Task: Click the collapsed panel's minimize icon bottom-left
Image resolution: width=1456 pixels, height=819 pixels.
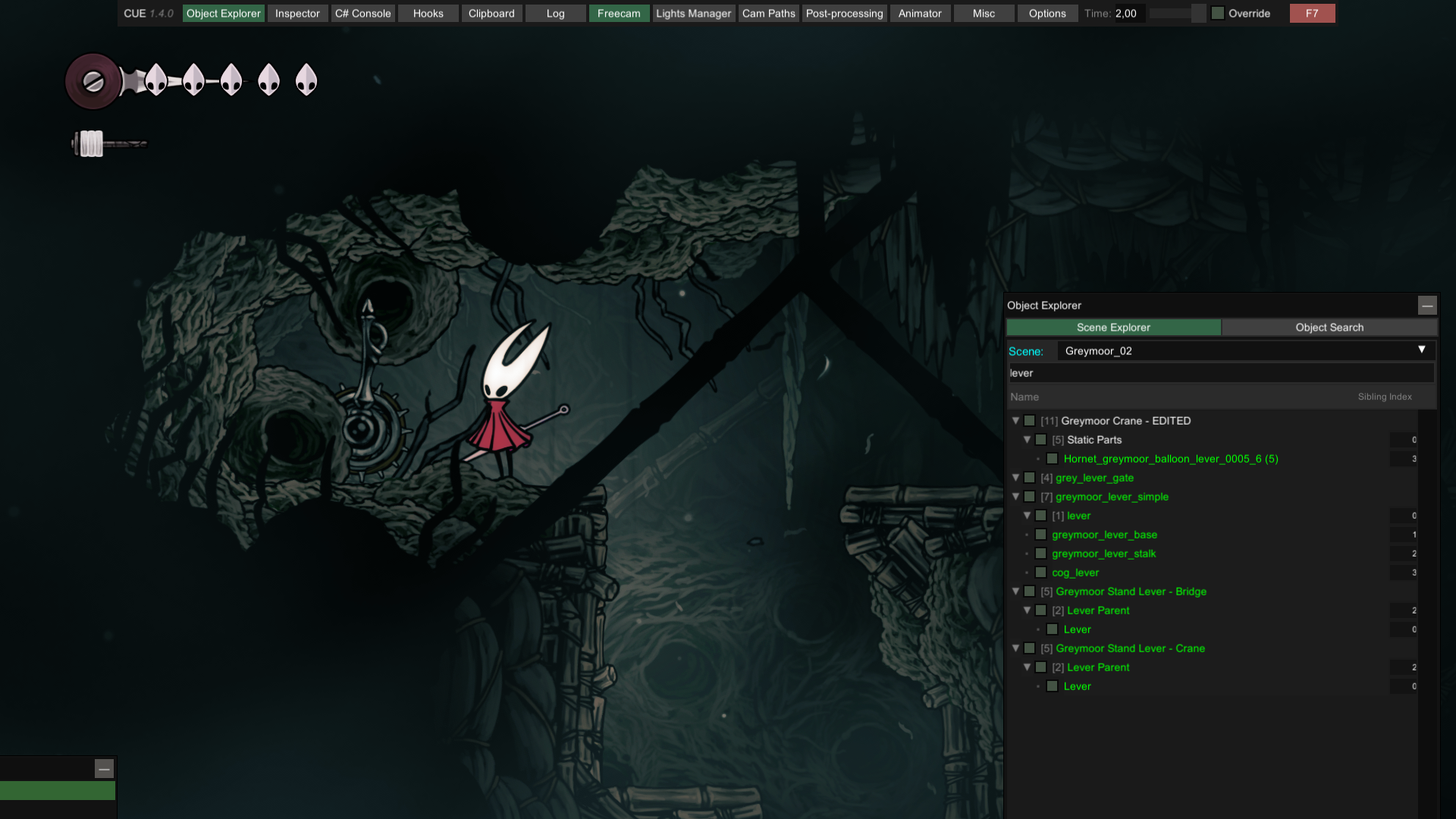Action: (104, 769)
